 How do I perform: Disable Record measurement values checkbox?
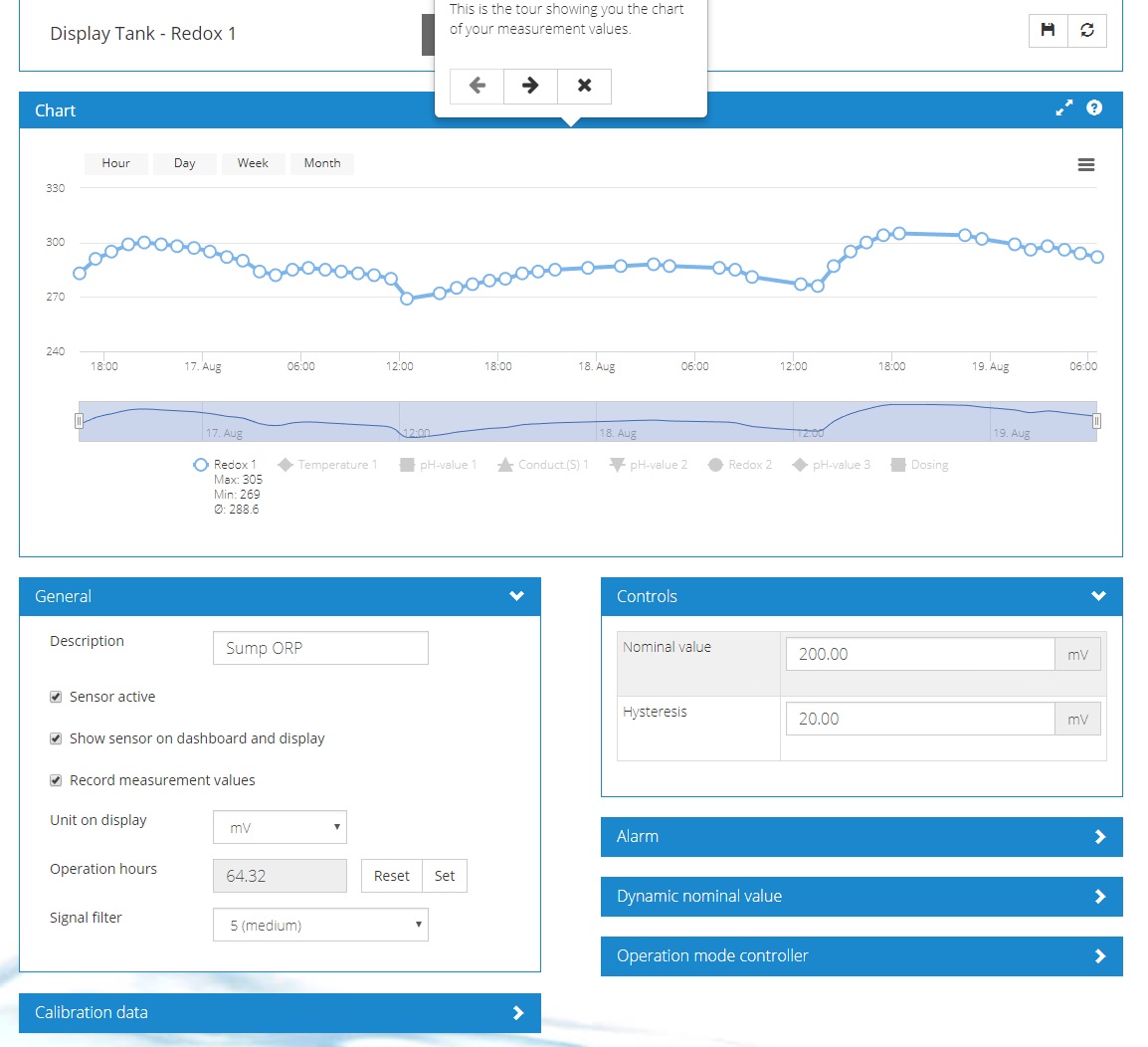point(56,780)
